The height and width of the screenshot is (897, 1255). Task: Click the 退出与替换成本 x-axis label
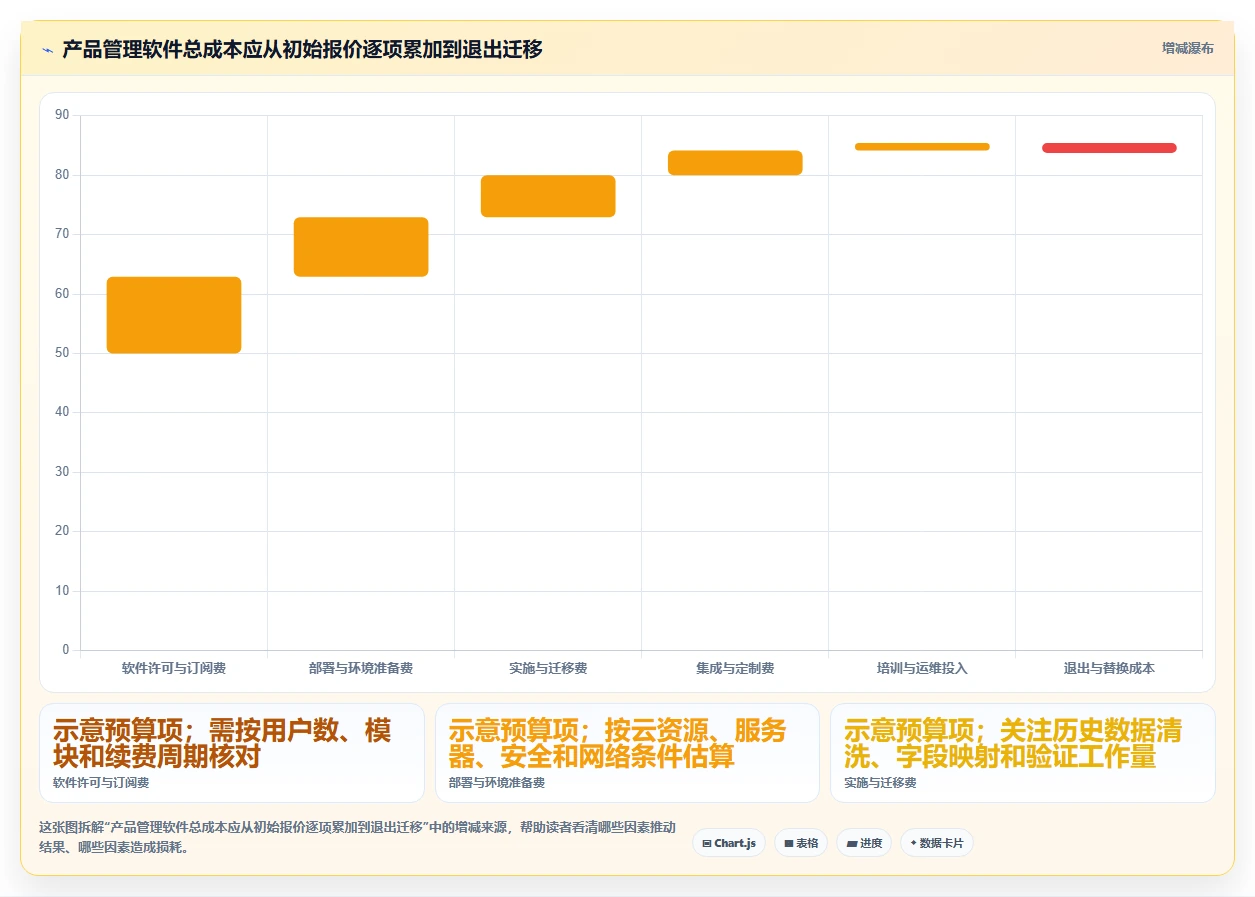(x=1109, y=668)
